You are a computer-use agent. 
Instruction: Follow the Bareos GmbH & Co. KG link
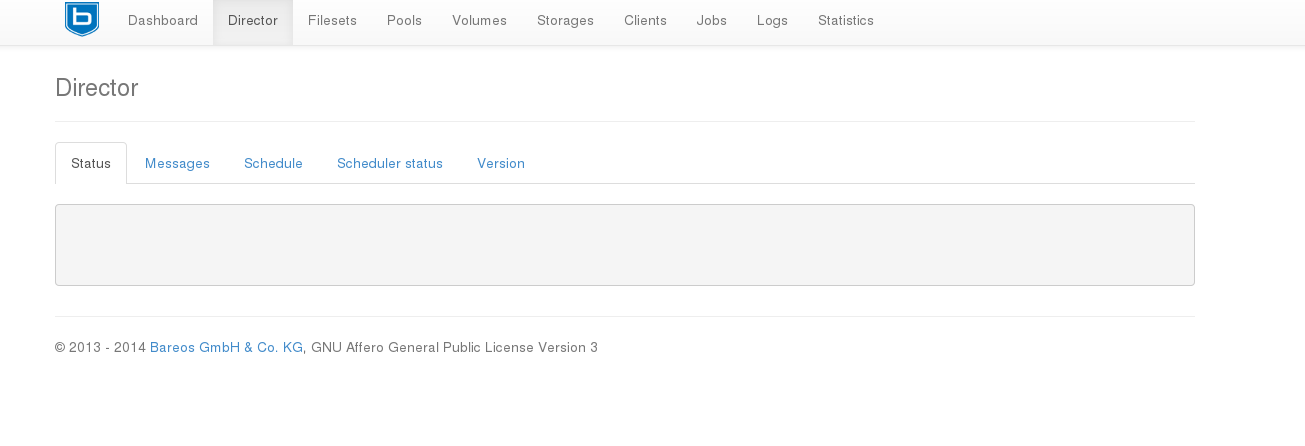[226, 348]
